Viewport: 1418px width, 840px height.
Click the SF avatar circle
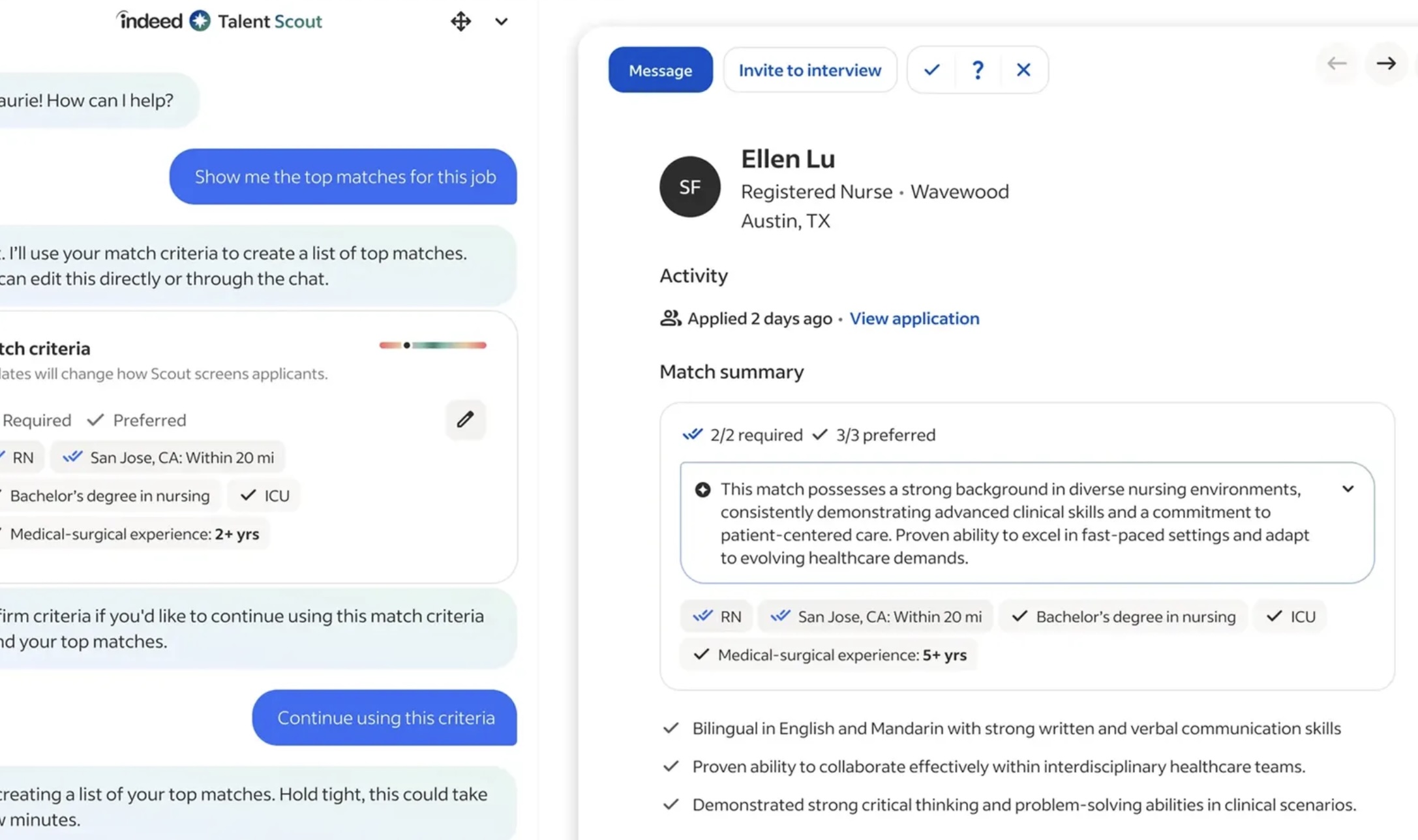point(689,187)
